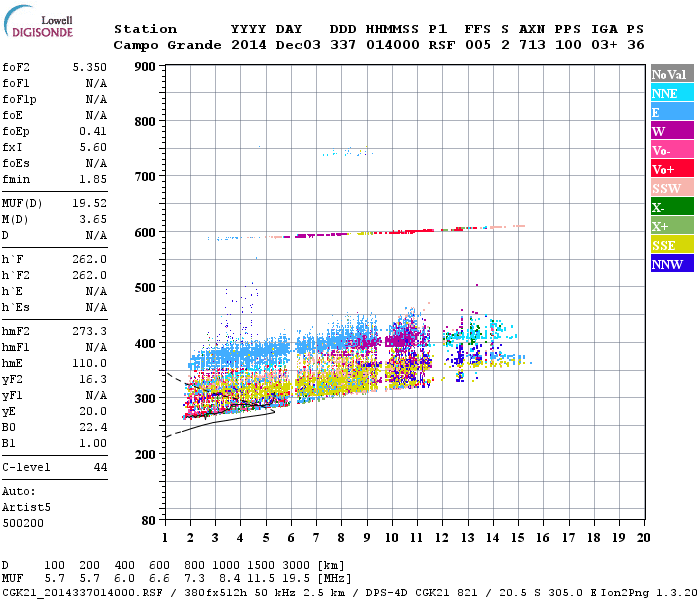Click the AXN value 713
Viewport: 700px width, 600px height.
tap(532, 45)
